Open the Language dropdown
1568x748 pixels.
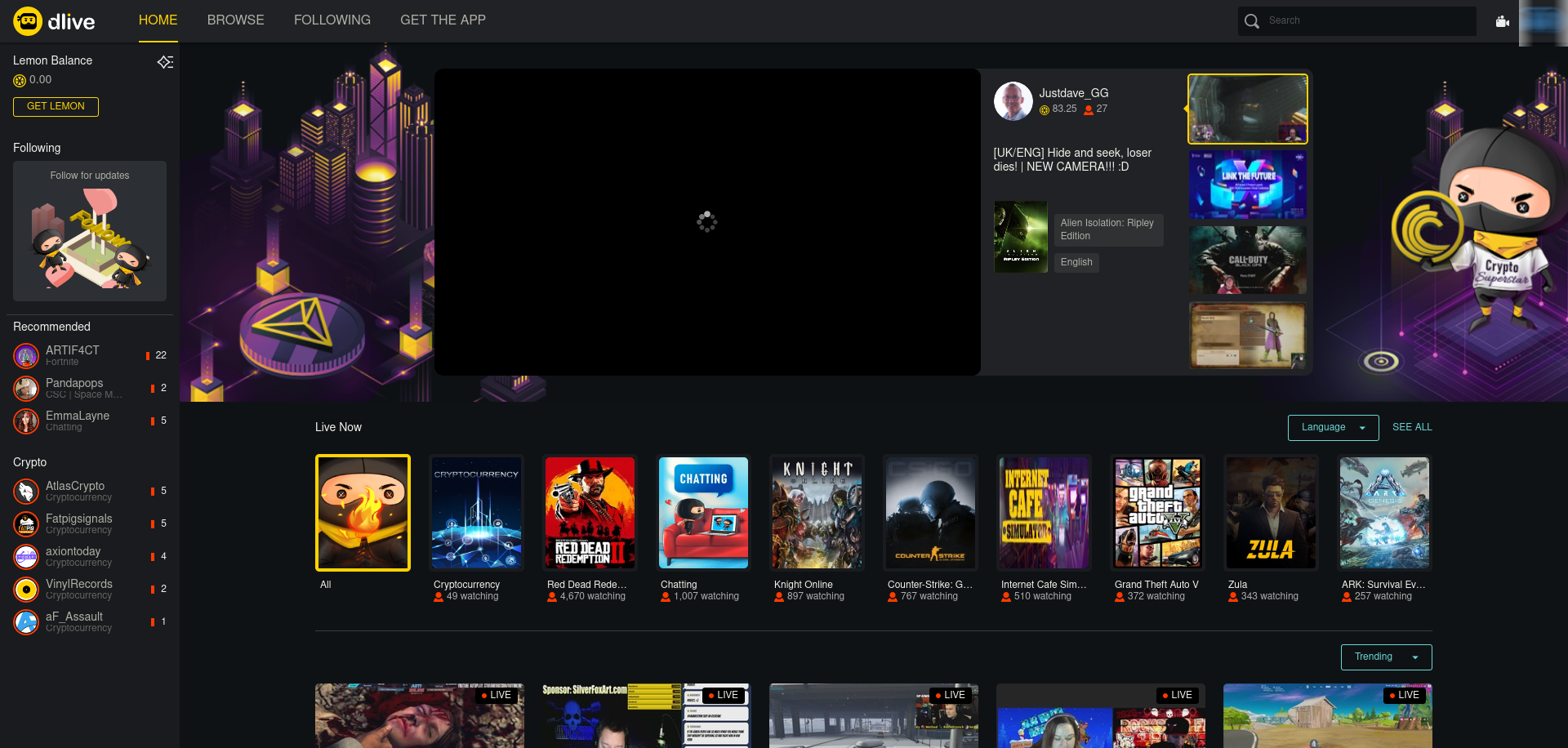pyautogui.click(x=1333, y=428)
